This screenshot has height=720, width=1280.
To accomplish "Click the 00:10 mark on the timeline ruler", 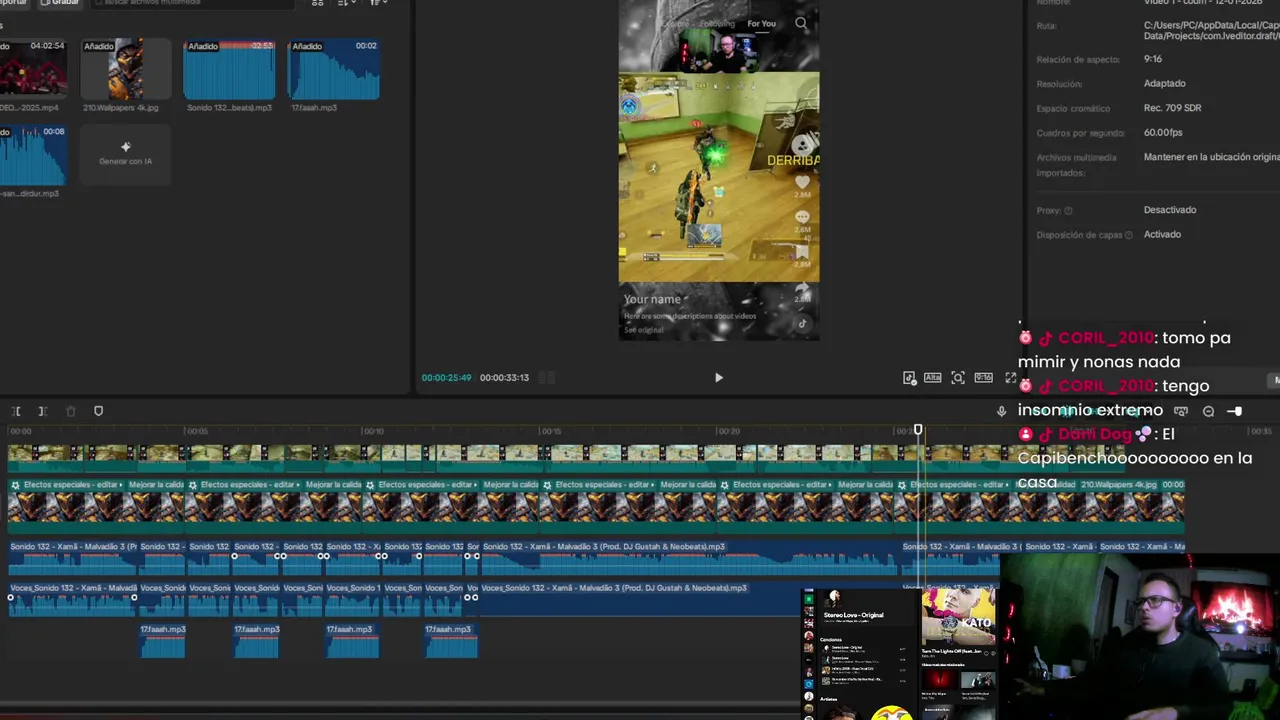I will coord(374,431).
